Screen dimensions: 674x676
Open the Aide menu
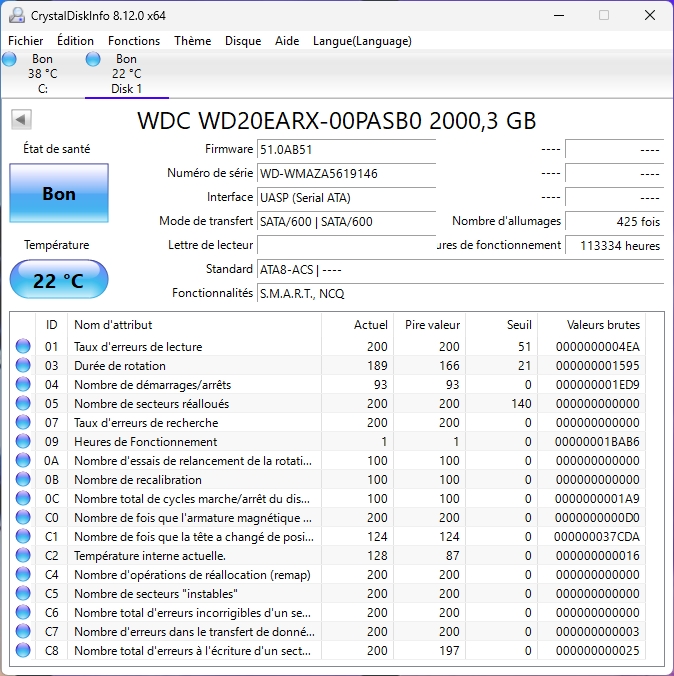[x=287, y=41]
